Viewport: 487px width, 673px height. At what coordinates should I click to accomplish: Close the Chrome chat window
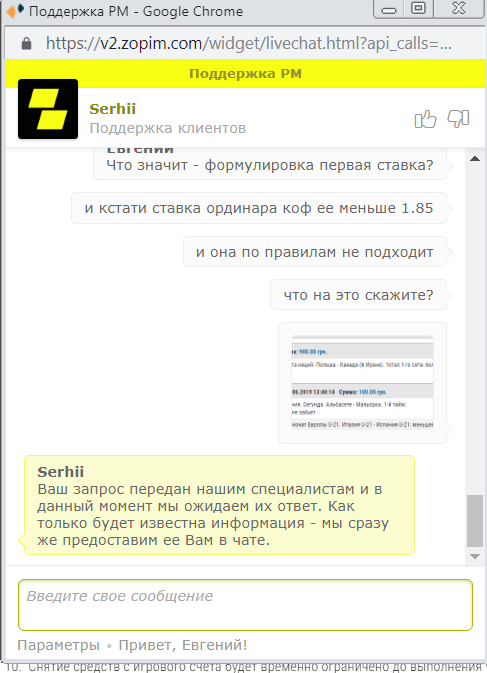pyautogui.click(x=459, y=9)
